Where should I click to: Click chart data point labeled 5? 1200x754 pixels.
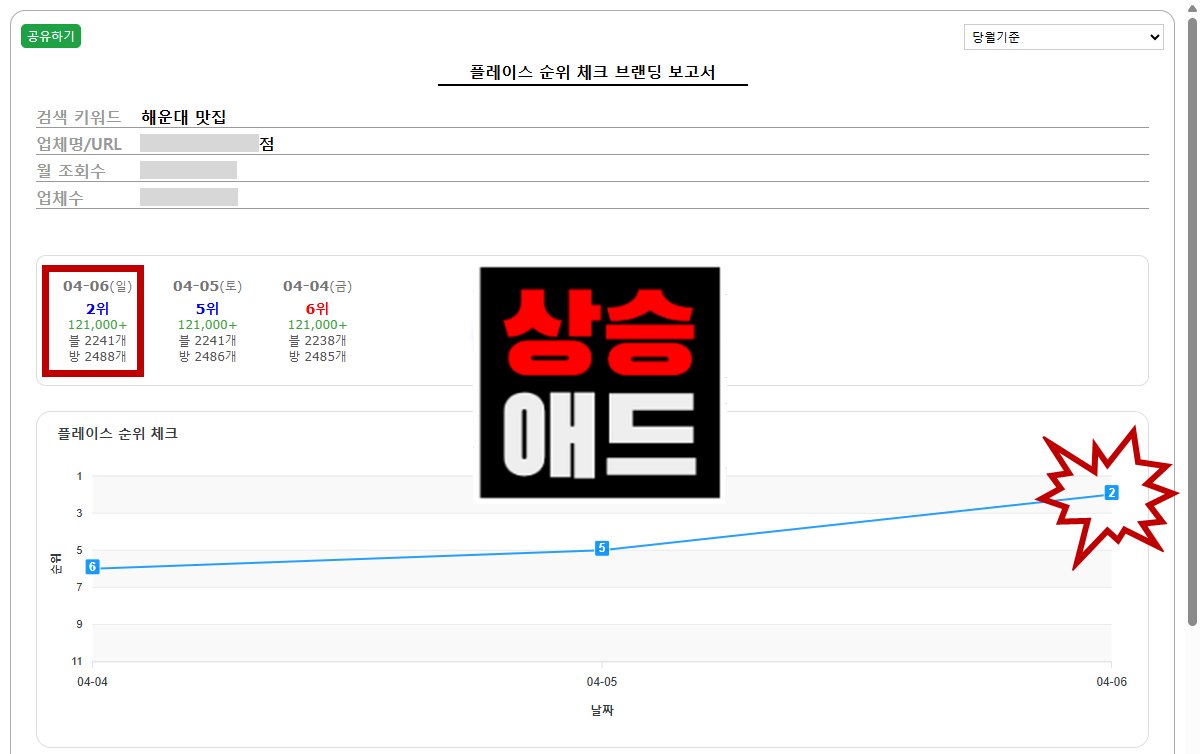(x=602, y=548)
